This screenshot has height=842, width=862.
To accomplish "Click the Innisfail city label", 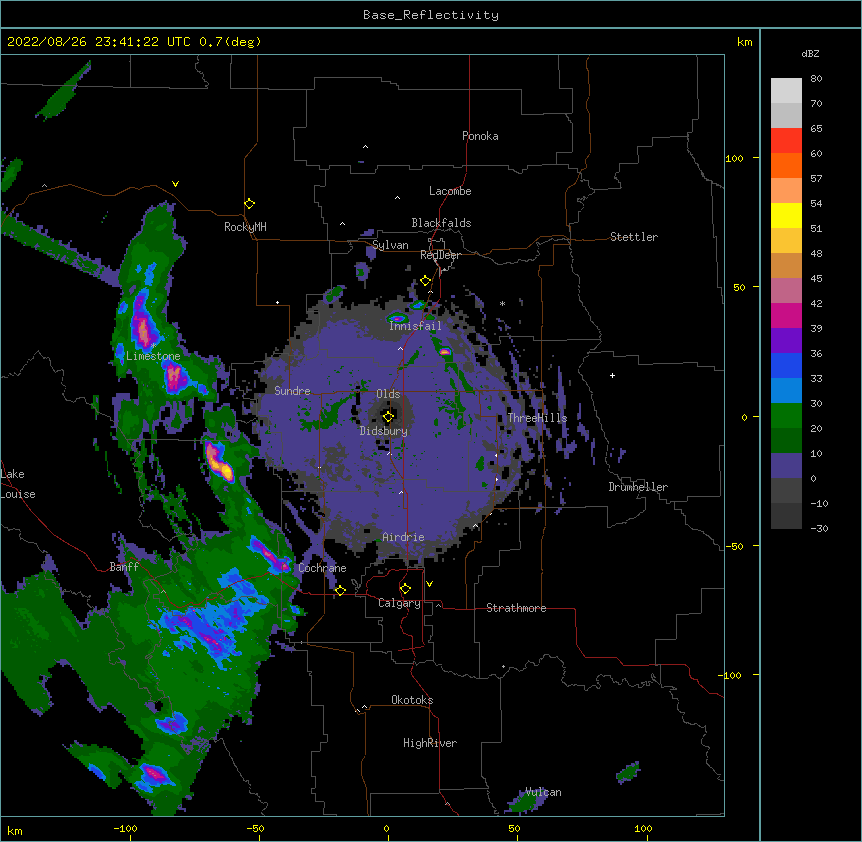I will (x=415, y=326).
